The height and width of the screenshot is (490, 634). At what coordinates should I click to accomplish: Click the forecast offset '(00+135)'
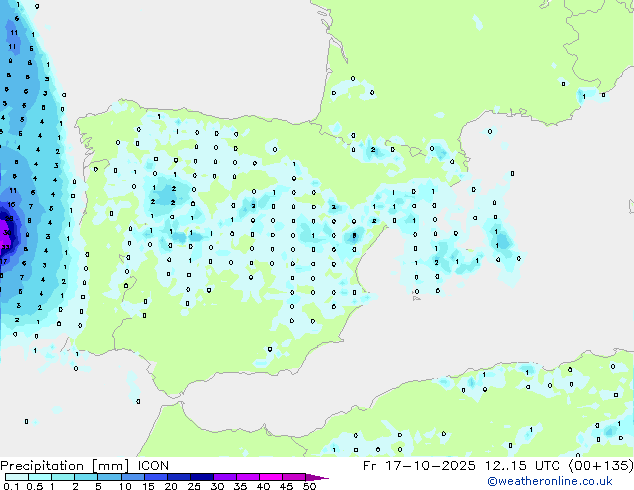(601, 466)
